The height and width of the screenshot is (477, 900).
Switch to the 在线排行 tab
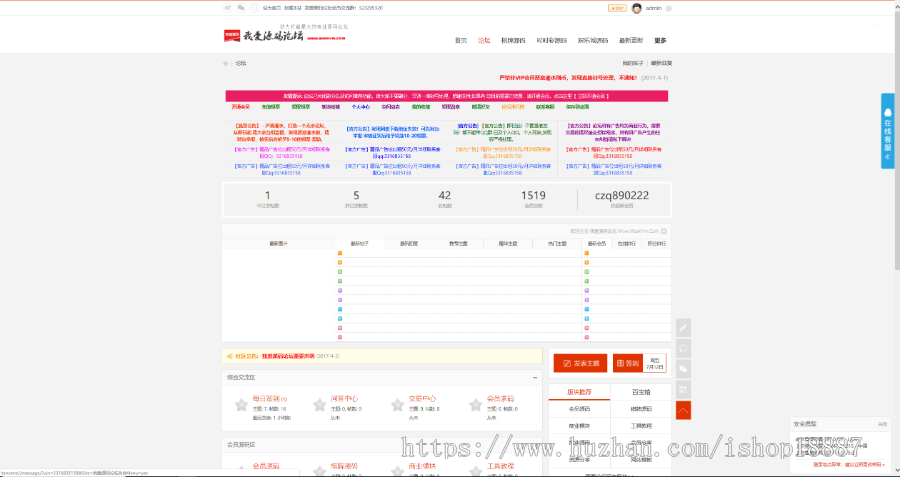click(626, 243)
